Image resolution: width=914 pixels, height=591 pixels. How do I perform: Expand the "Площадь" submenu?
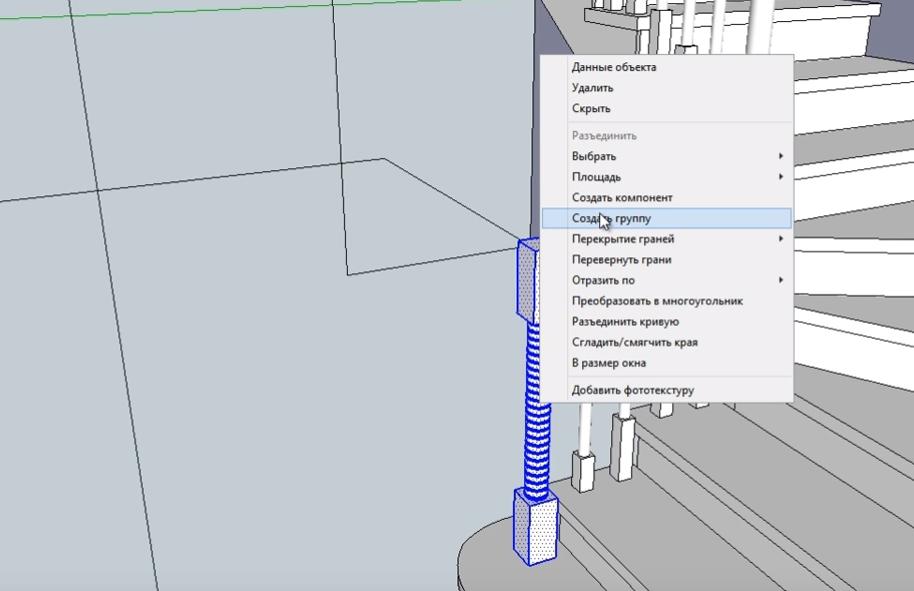[596, 177]
